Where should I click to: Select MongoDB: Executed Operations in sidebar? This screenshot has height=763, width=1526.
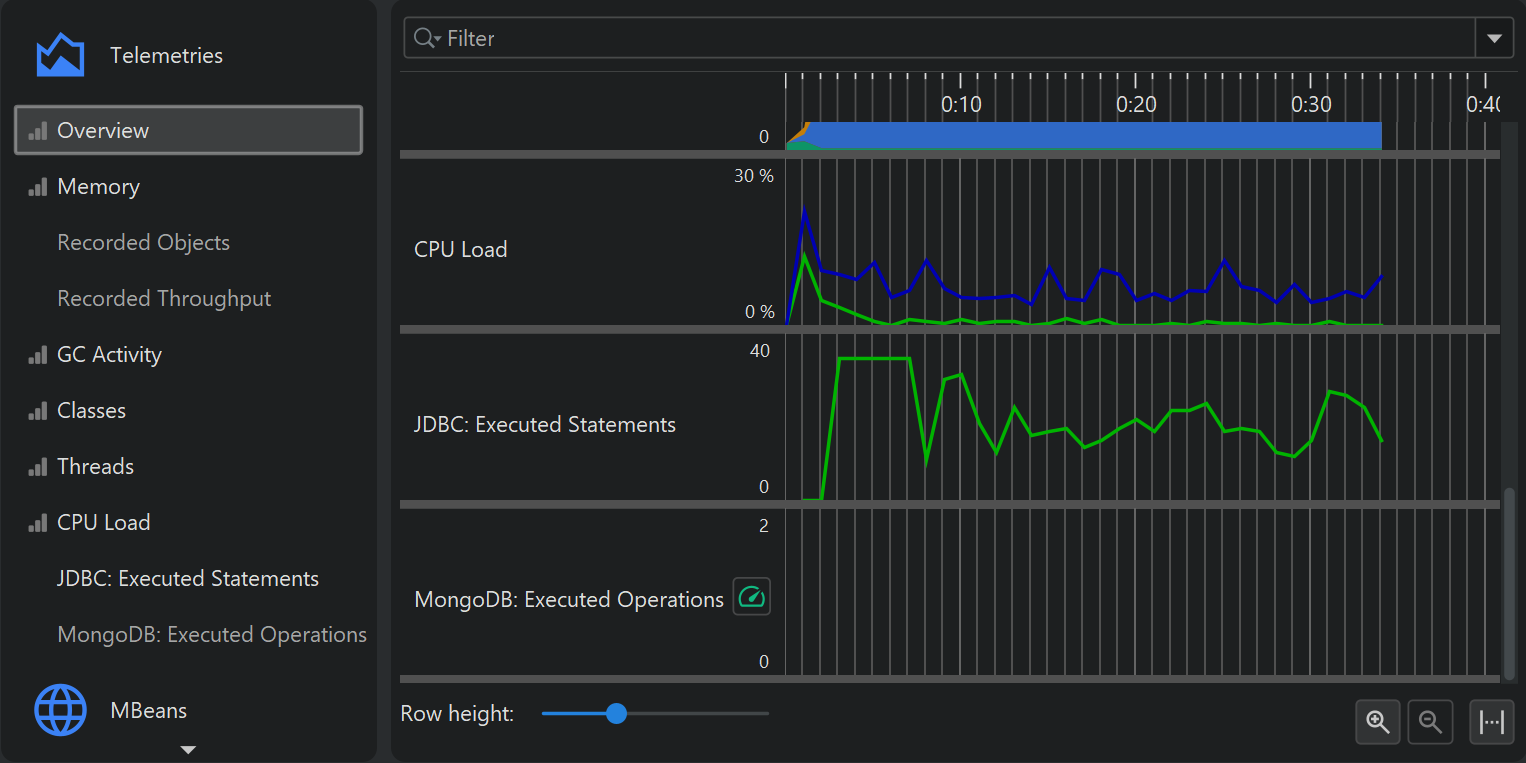coord(212,635)
